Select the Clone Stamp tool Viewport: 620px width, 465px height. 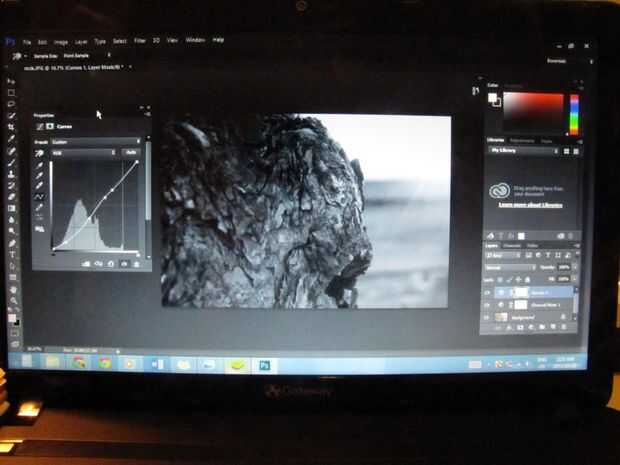(x=11, y=174)
